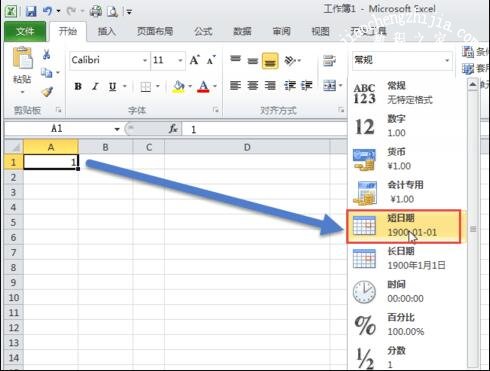This screenshot has width=490, height=371.
Task: Switch to the 插入 tab
Action: point(107,32)
